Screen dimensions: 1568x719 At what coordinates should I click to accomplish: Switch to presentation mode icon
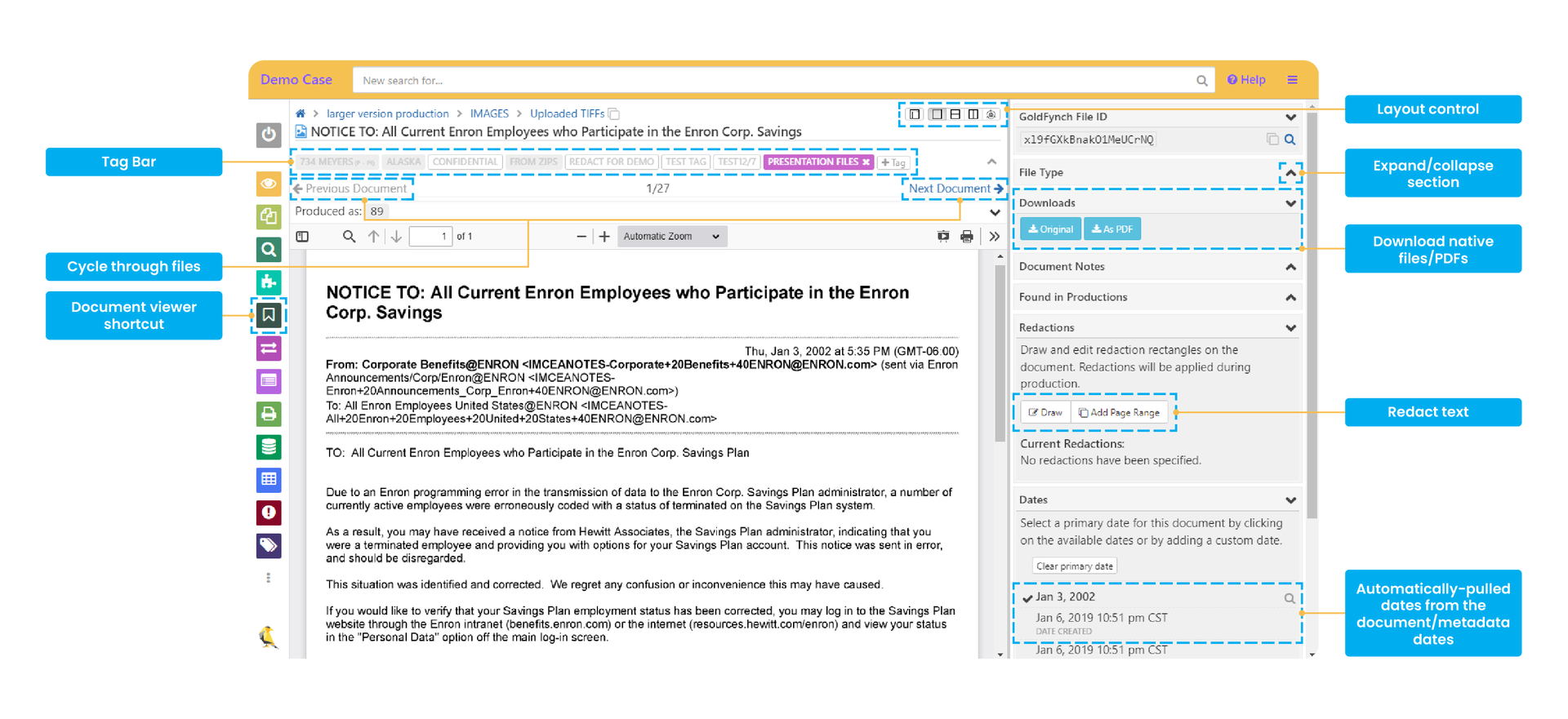click(x=943, y=237)
